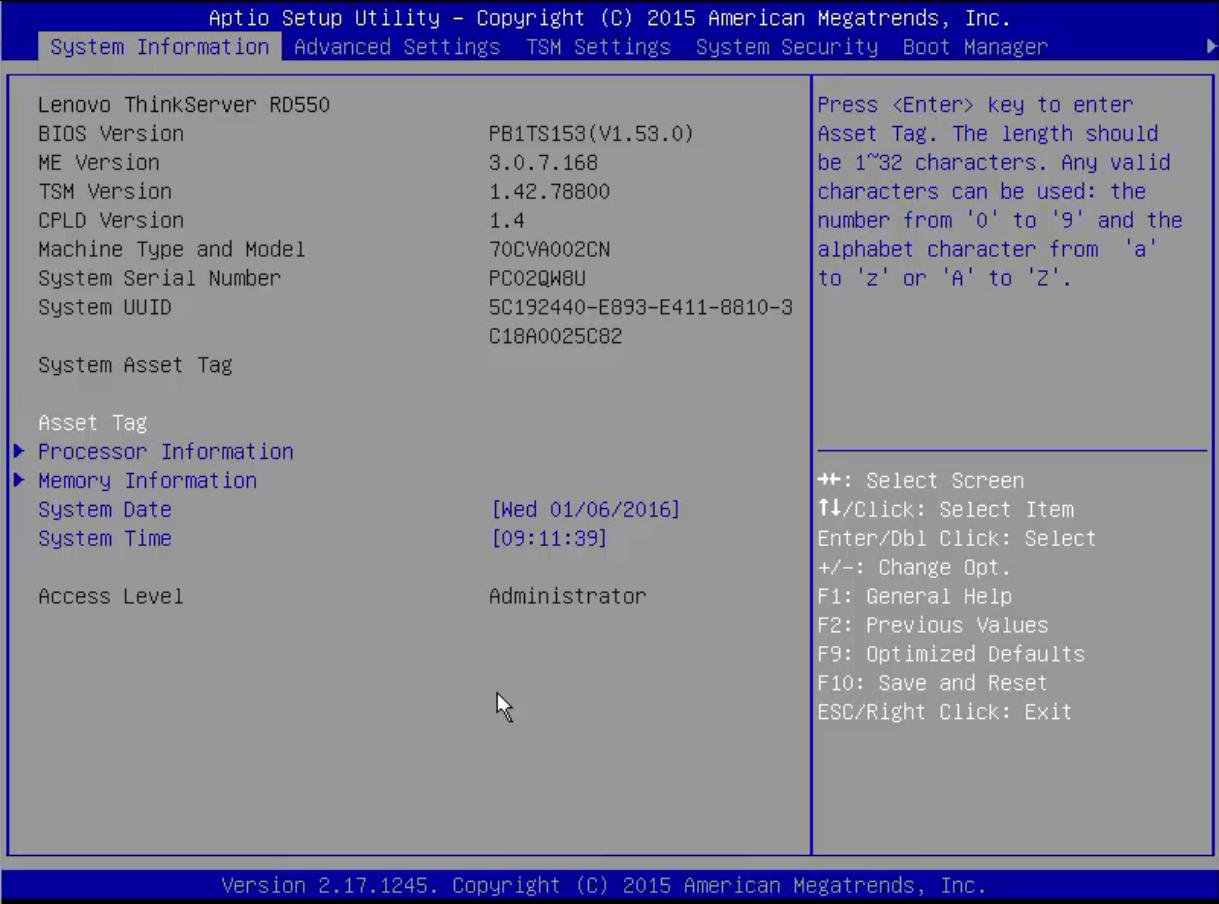This screenshot has height=904, width=1219.
Task: Click the Asset Tag help description text
Action: pos(1000,191)
